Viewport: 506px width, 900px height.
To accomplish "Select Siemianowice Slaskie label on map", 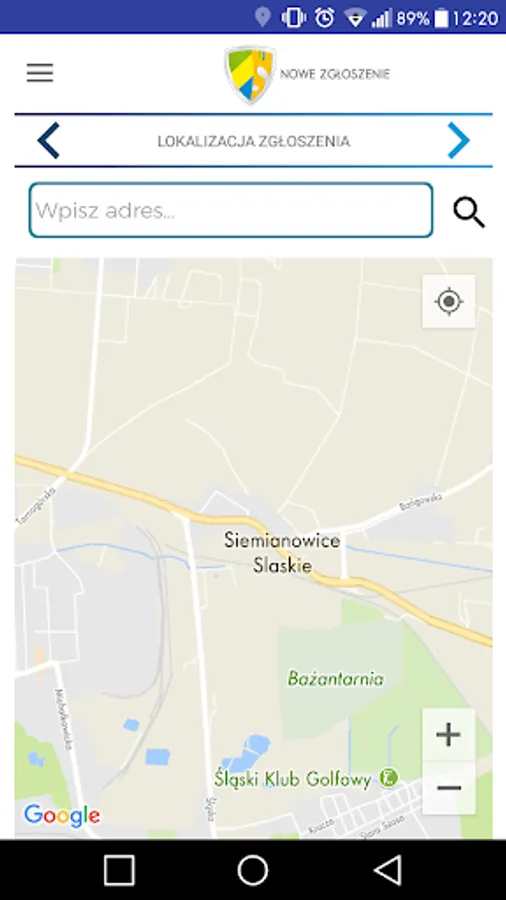I will click(x=282, y=553).
